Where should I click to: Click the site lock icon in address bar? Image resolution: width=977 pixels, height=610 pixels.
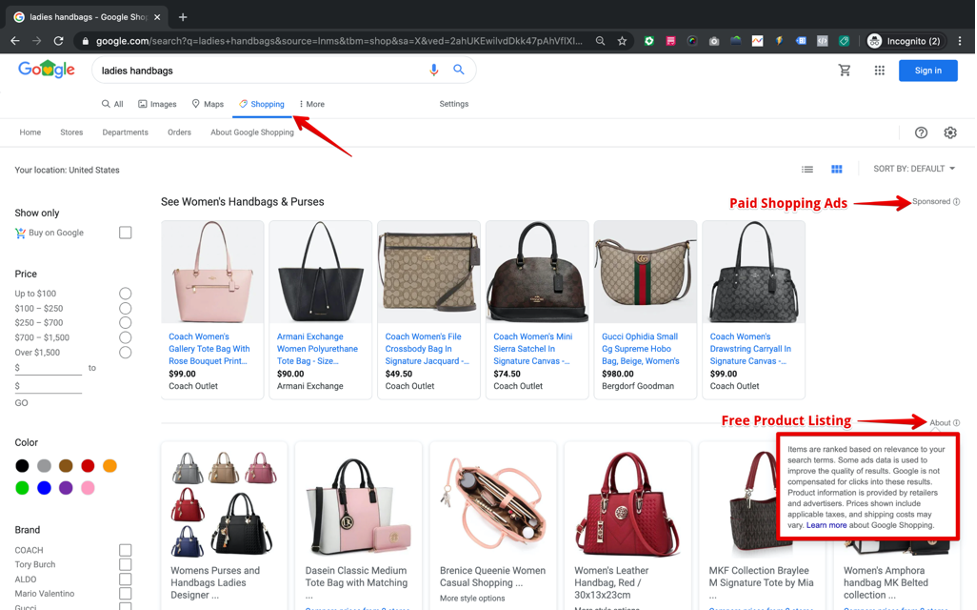84,41
